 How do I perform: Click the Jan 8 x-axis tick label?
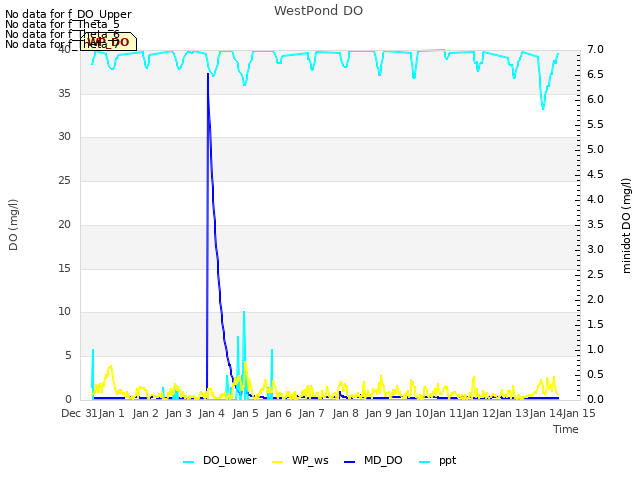(x=345, y=413)
